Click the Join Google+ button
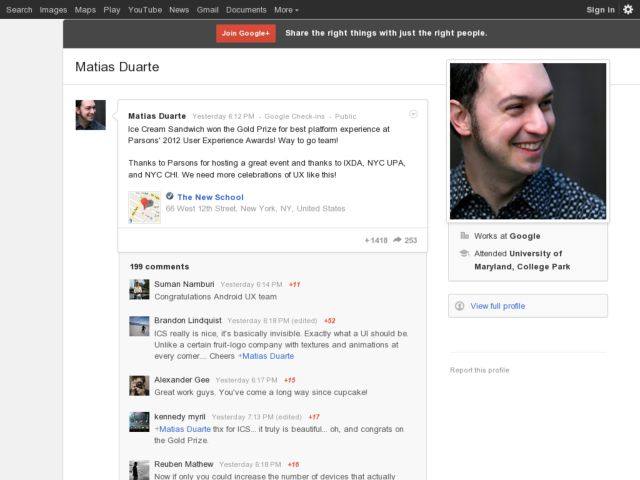Screen dimensions: 640x480 tap(245, 33)
